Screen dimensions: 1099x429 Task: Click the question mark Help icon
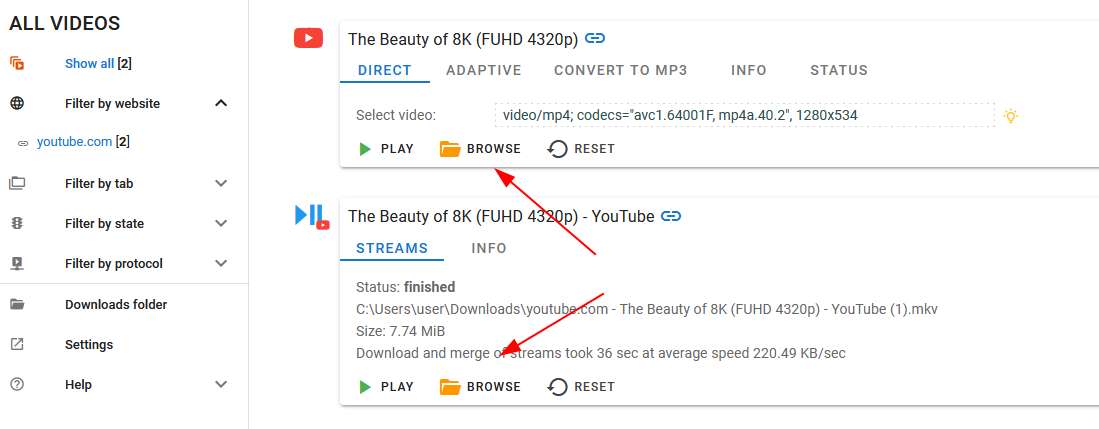tap(17, 384)
